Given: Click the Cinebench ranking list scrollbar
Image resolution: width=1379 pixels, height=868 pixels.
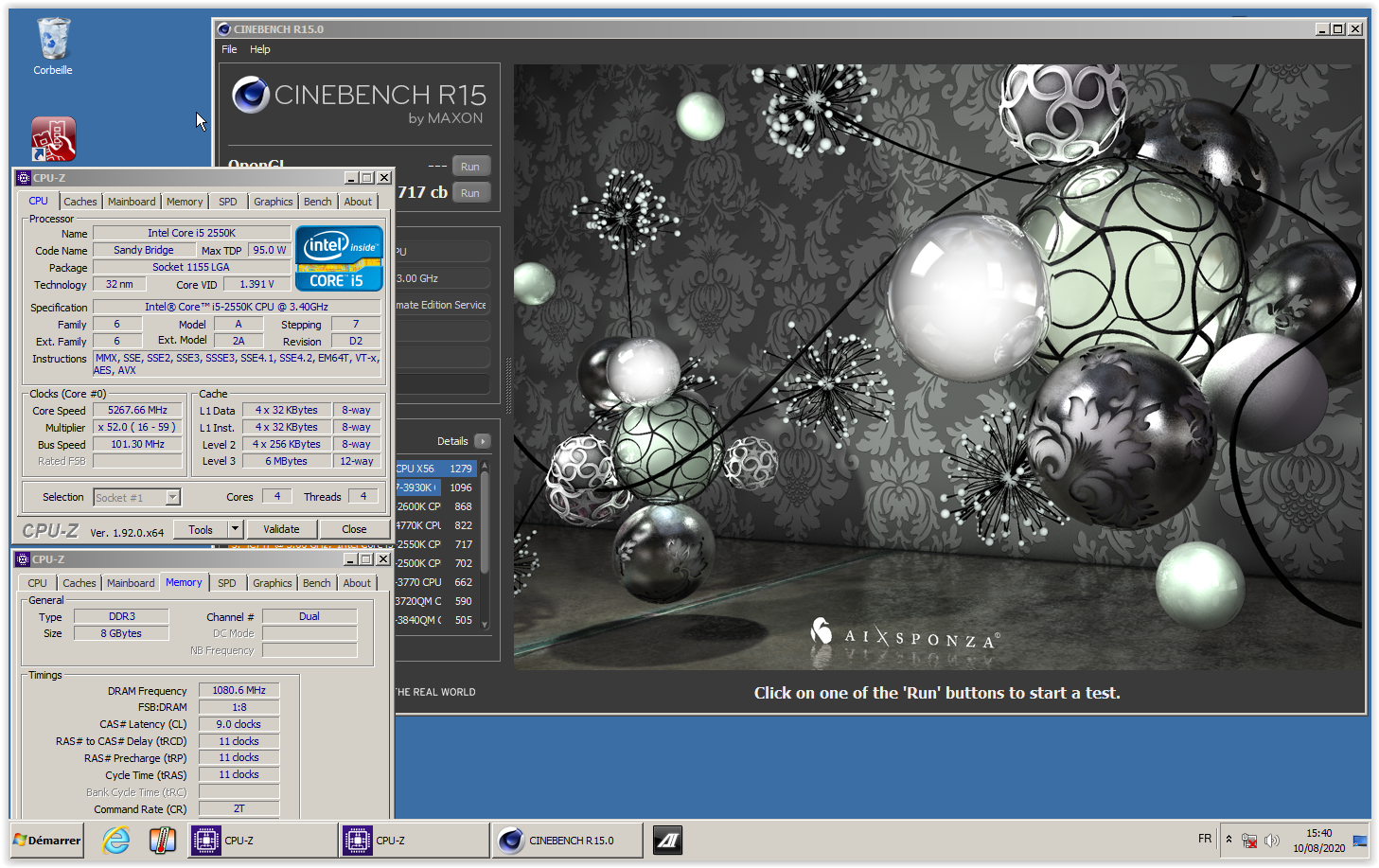Looking at the screenshot, I should click(485, 523).
